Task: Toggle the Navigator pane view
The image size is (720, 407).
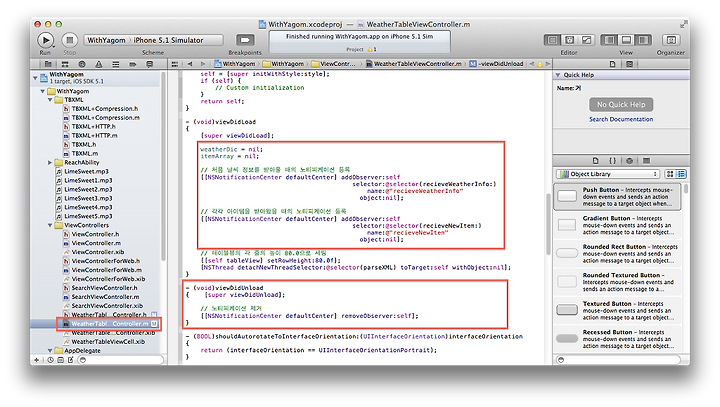Action: [609, 40]
